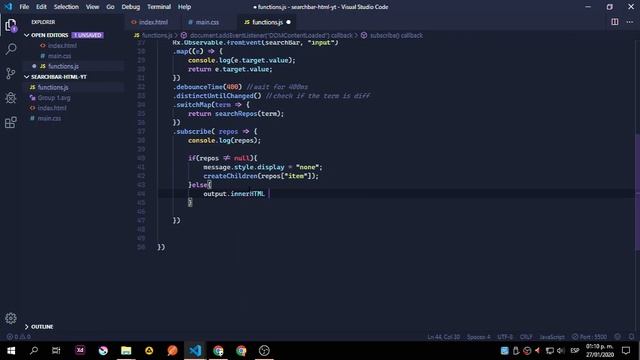Click the Split Editor icon
Viewport: 640px width, 360px height.
tap(614, 22)
